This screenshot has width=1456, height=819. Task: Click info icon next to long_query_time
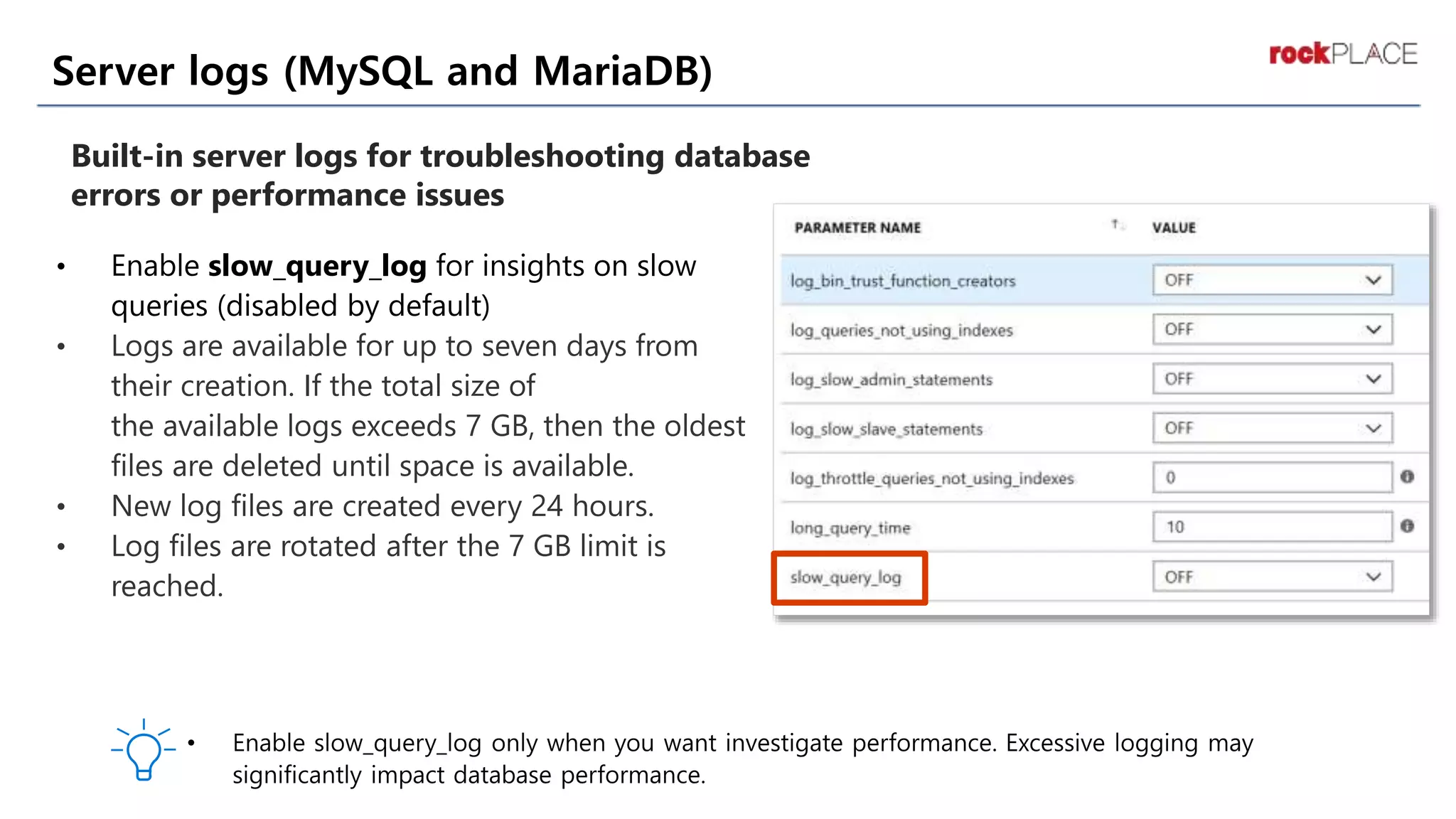point(1407,526)
